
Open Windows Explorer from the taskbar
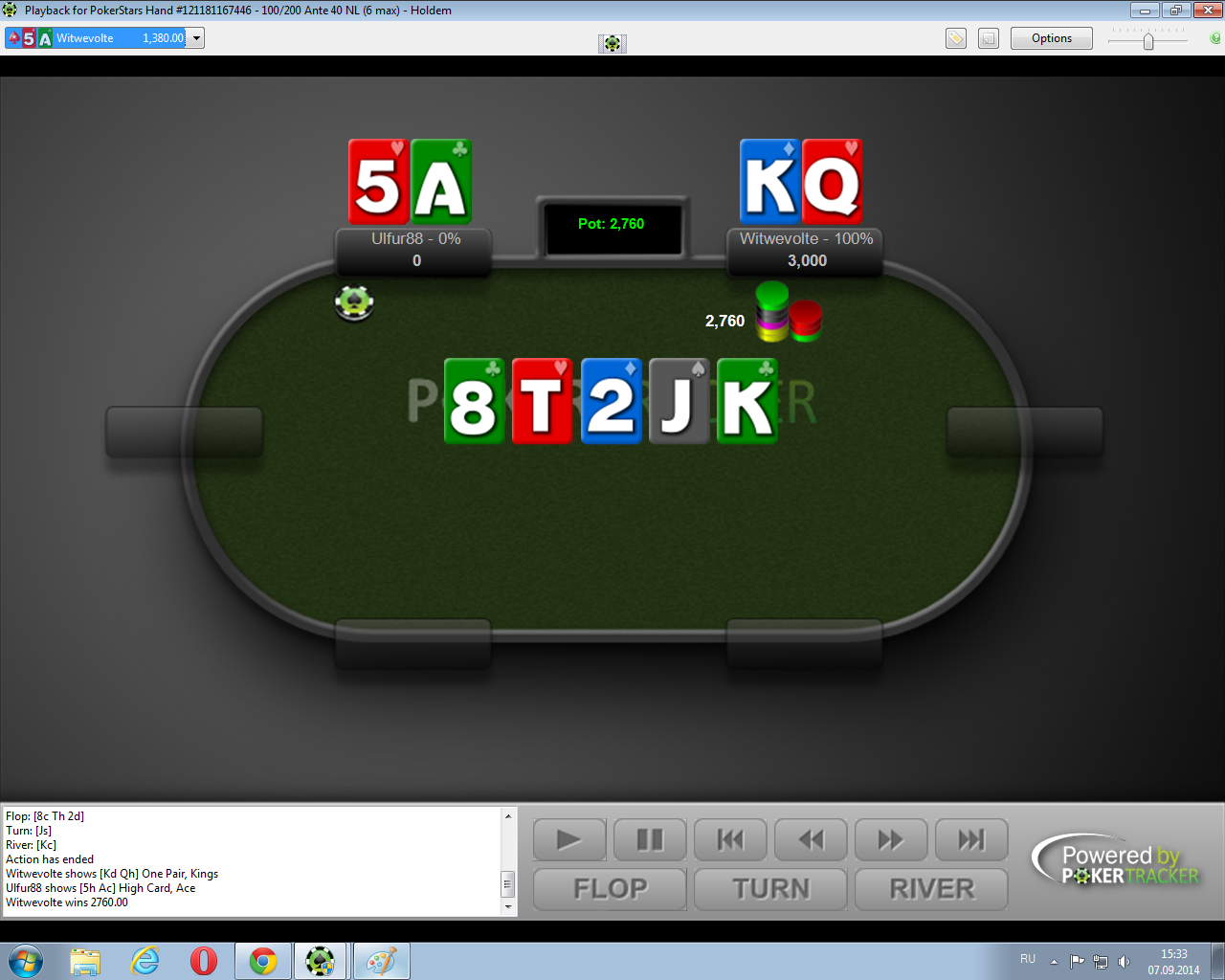click(x=85, y=961)
